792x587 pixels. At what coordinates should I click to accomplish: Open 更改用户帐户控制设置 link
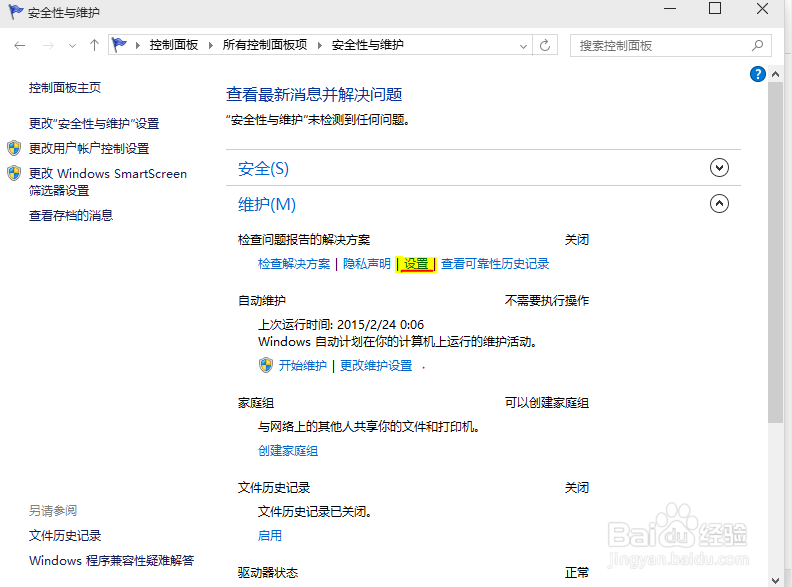click(89, 149)
